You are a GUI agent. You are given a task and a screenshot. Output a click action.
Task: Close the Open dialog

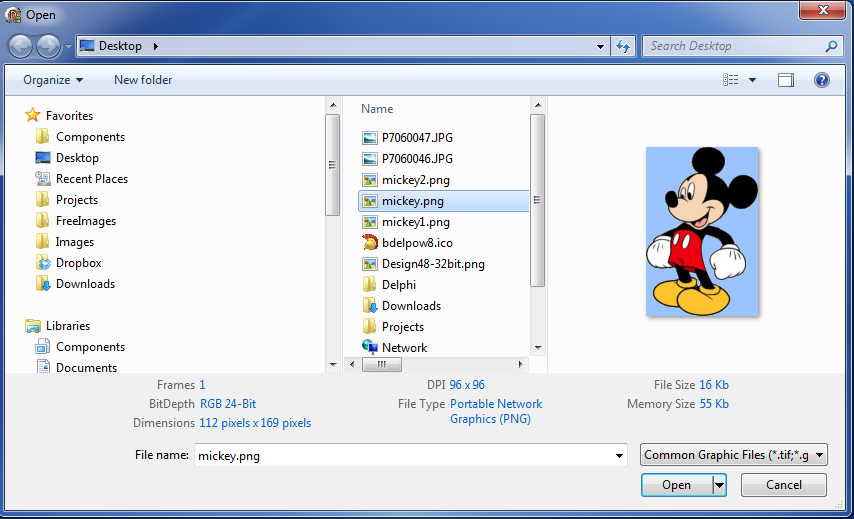823,10
